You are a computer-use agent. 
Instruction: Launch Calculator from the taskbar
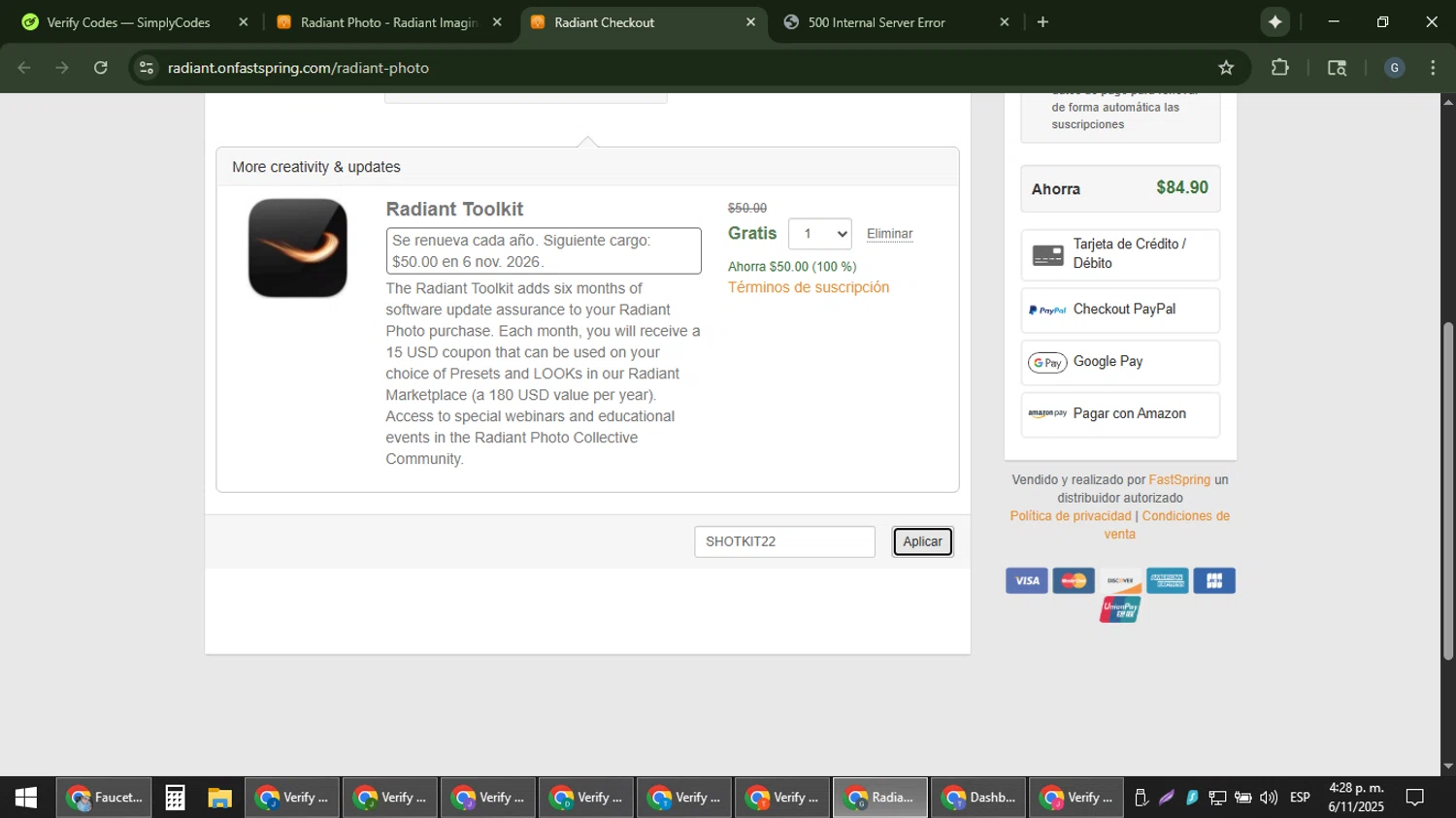pyautogui.click(x=175, y=798)
